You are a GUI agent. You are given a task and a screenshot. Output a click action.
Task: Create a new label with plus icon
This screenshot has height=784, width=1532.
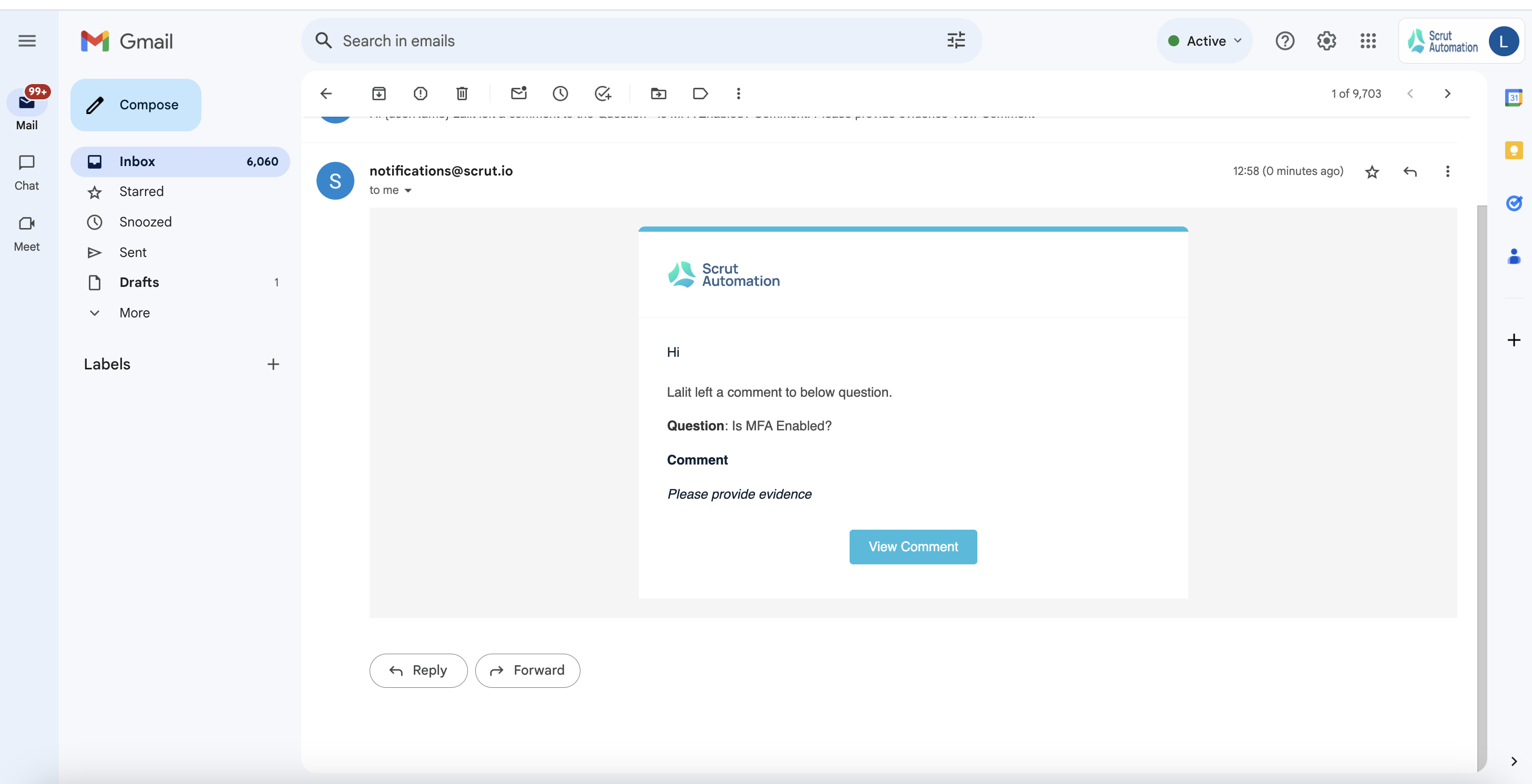coord(273,364)
